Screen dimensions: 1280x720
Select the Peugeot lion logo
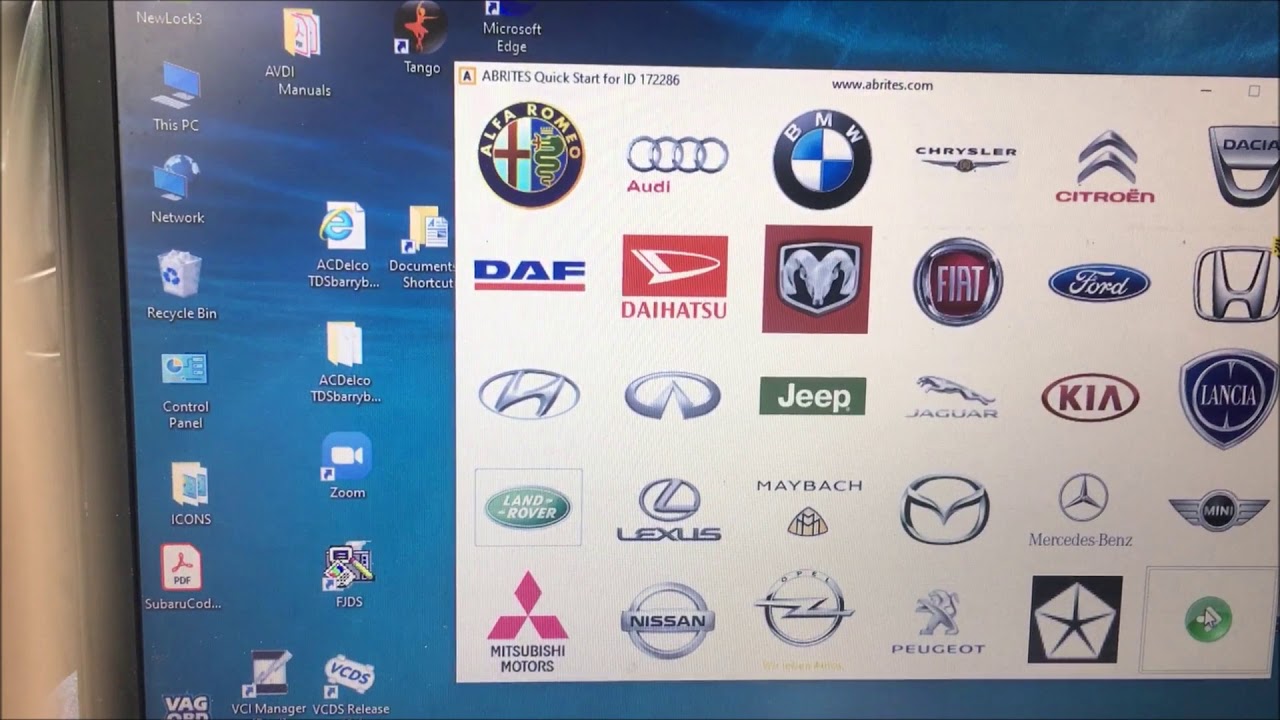[x=938, y=622]
